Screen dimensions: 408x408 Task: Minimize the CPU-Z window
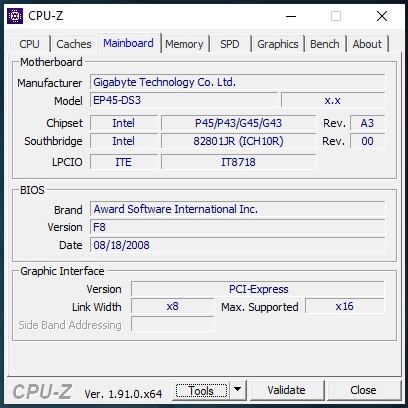(291, 16)
